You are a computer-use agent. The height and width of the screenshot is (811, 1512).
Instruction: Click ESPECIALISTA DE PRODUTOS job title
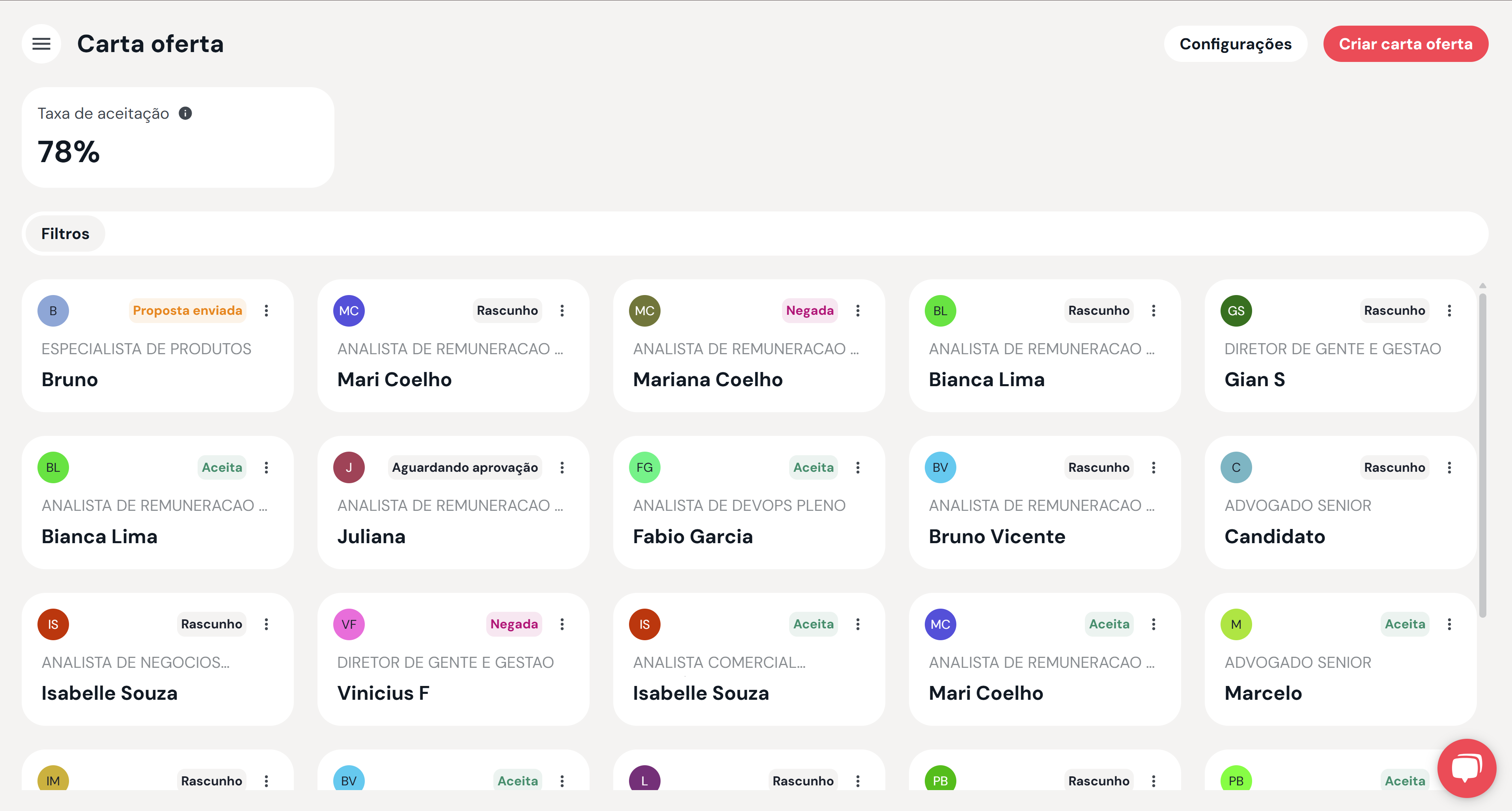146,349
